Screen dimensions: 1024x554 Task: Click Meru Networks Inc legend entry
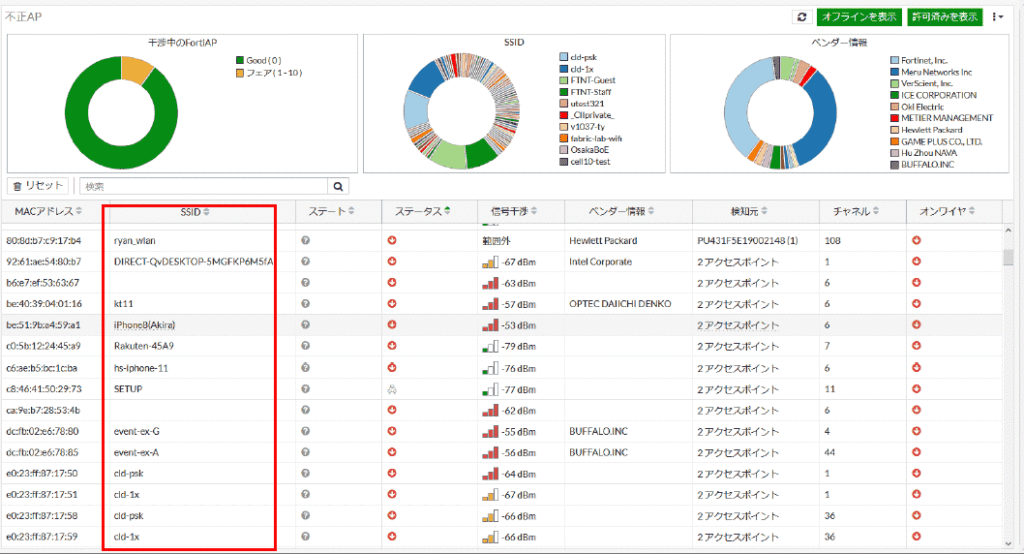931,72
